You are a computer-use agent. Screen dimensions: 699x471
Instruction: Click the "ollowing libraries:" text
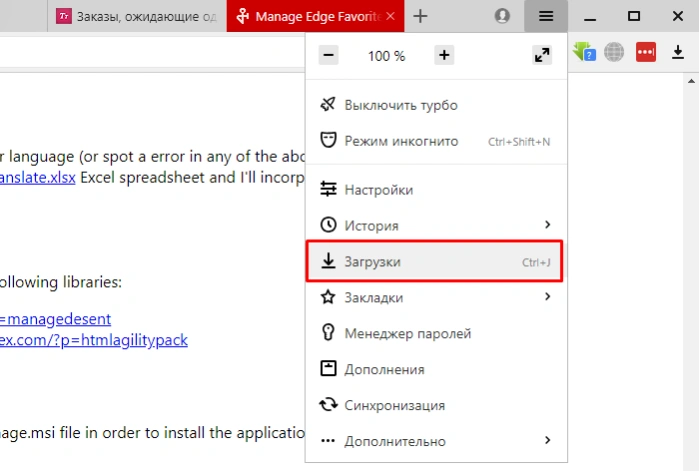[x=61, y=282]
